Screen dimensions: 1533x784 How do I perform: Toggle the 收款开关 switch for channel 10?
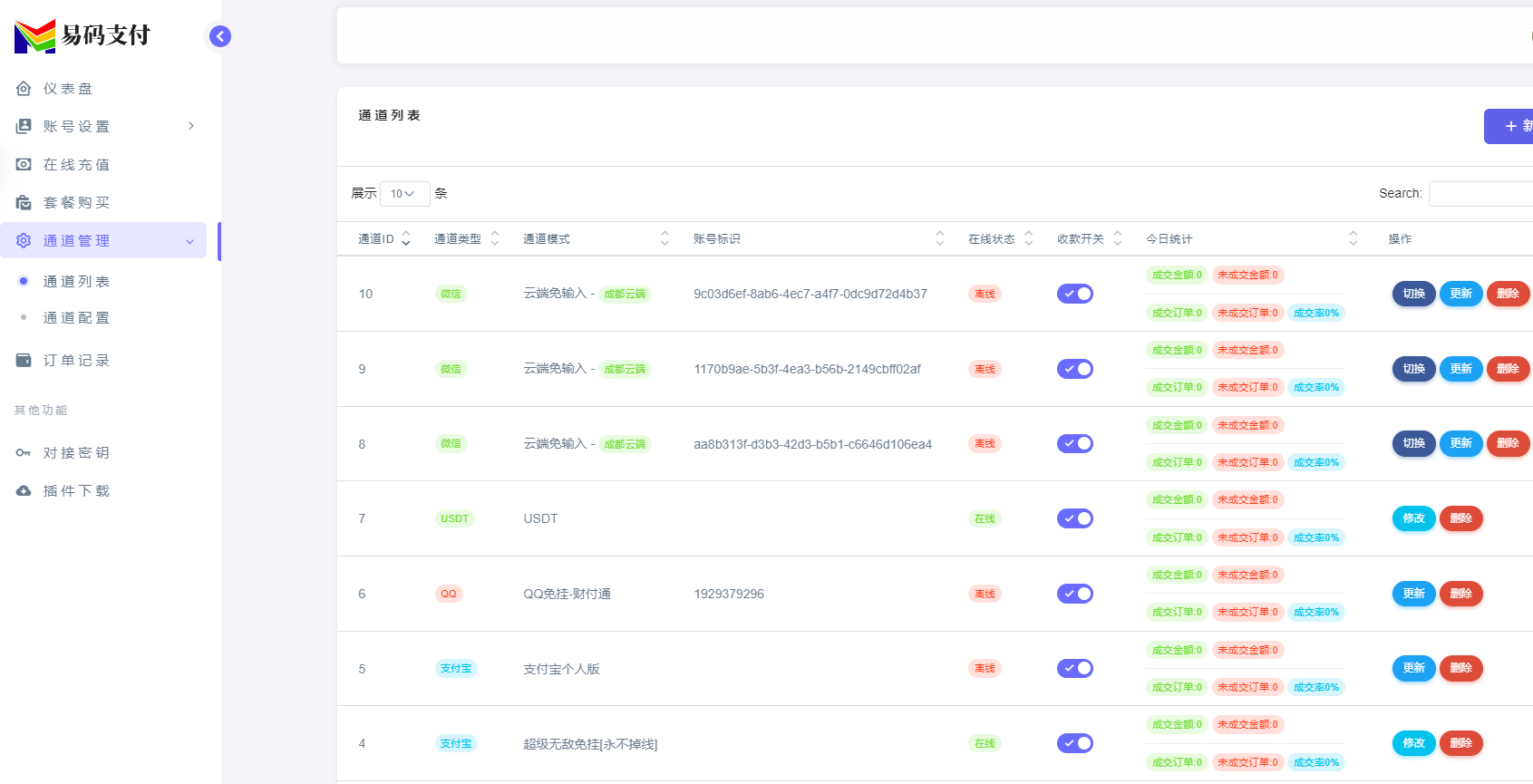tap(1074, 294)
